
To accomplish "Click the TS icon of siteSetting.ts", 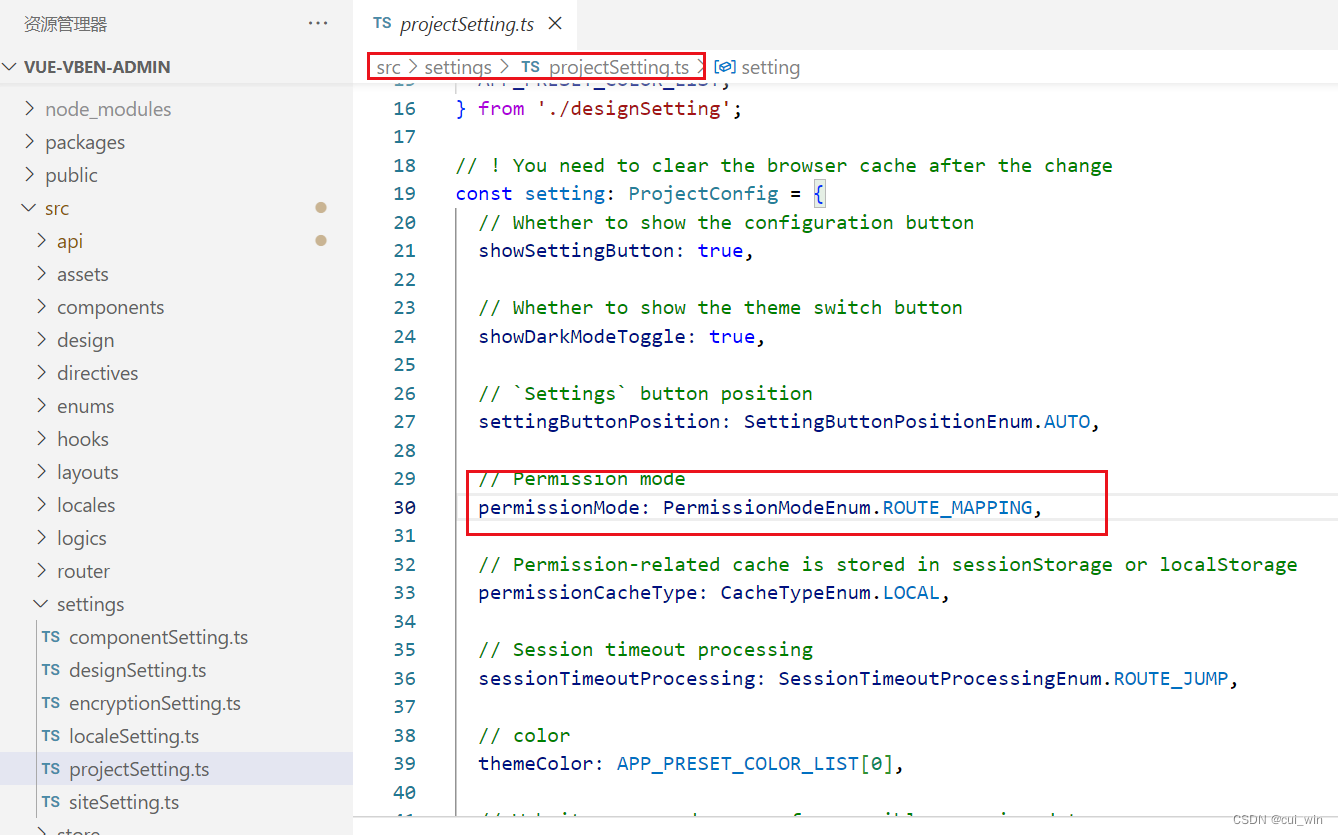I will pos(51,802).
